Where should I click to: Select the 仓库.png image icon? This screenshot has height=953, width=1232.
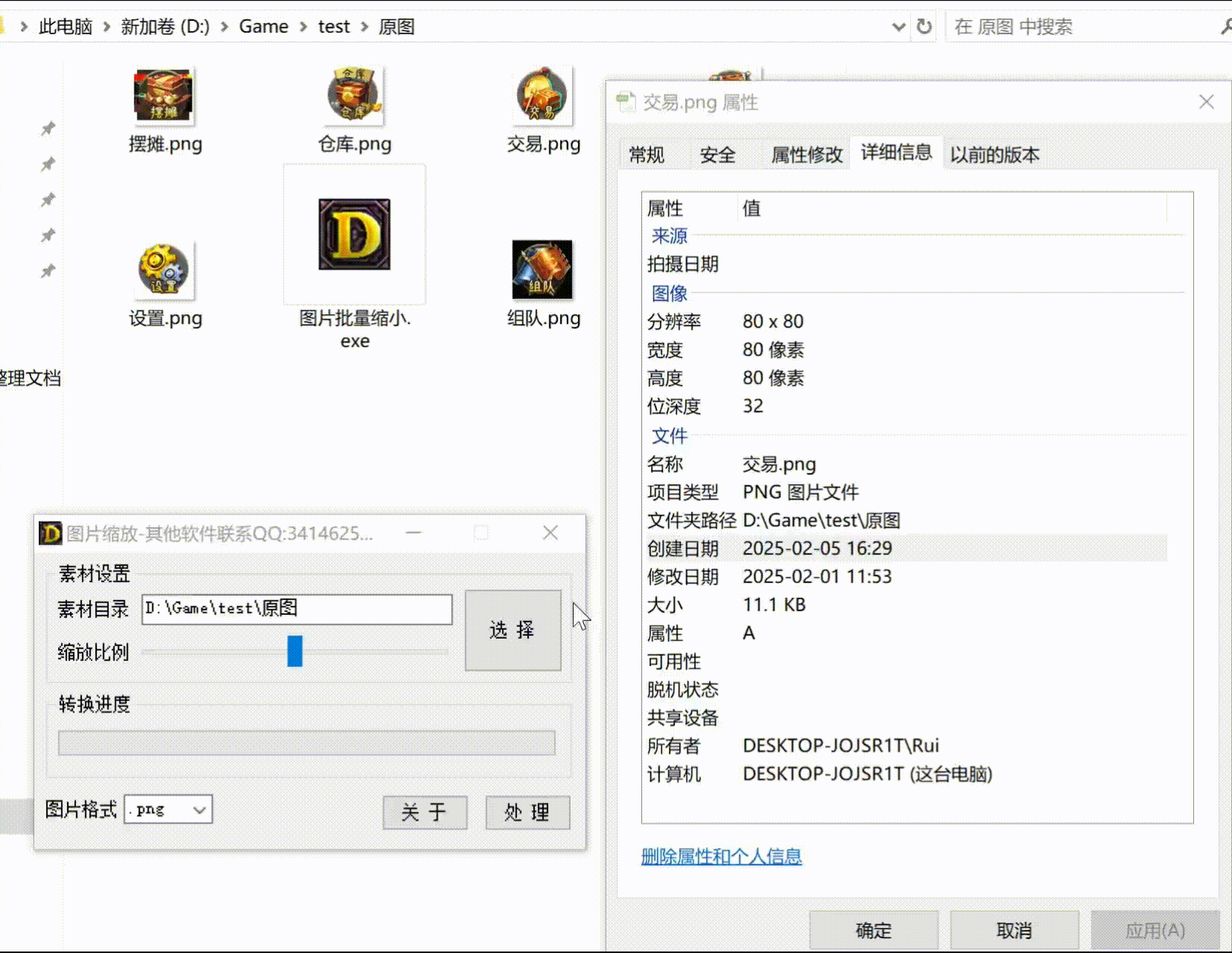point(354,96)
